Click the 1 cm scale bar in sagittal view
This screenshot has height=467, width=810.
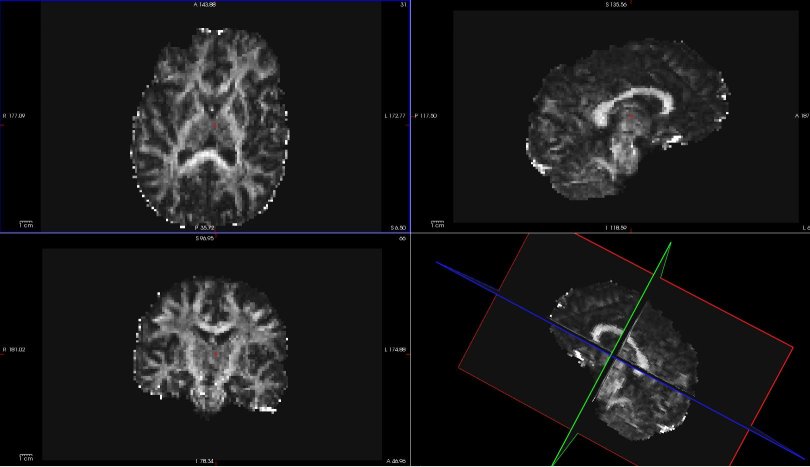438,224
